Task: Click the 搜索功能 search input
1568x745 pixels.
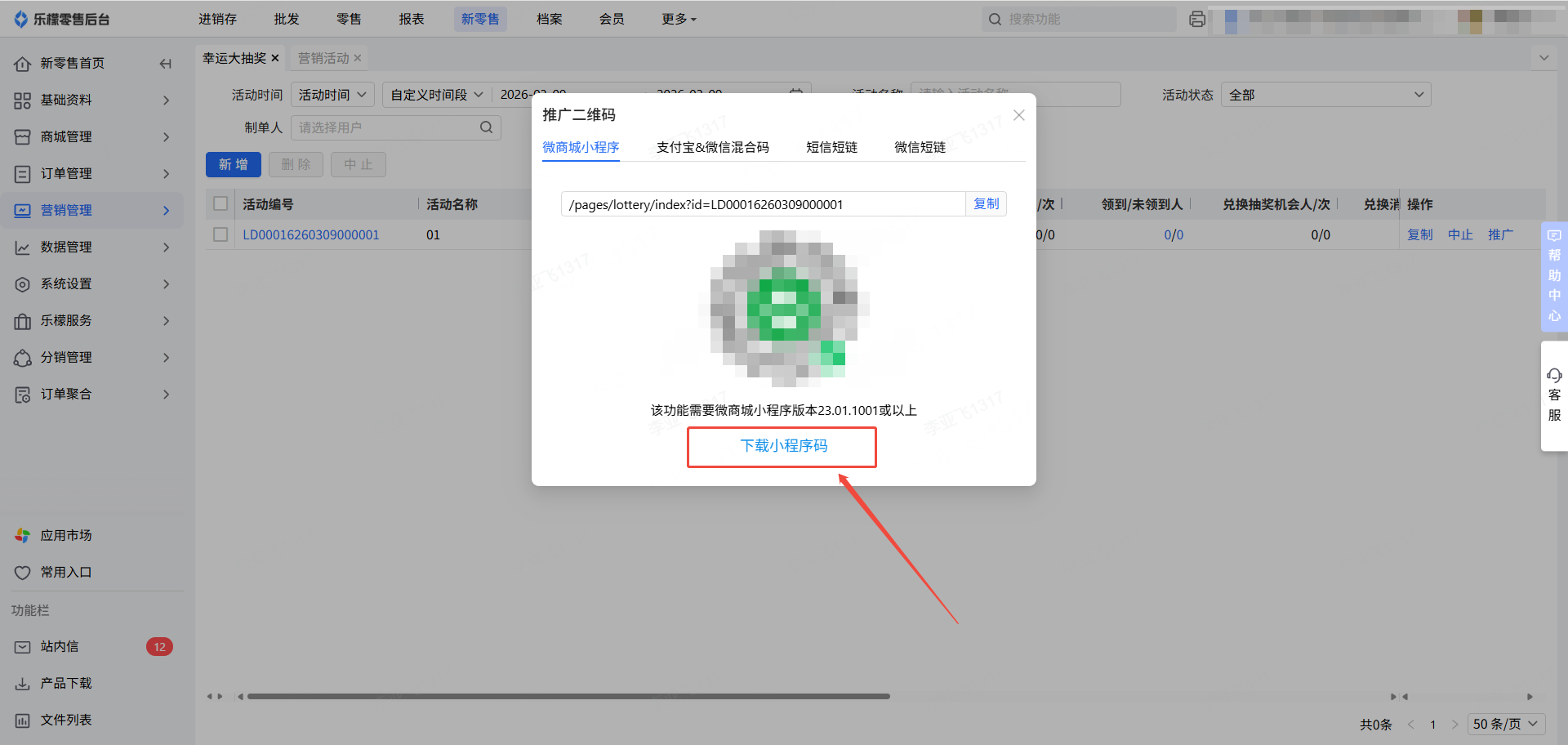Action: coord(1079,19)
